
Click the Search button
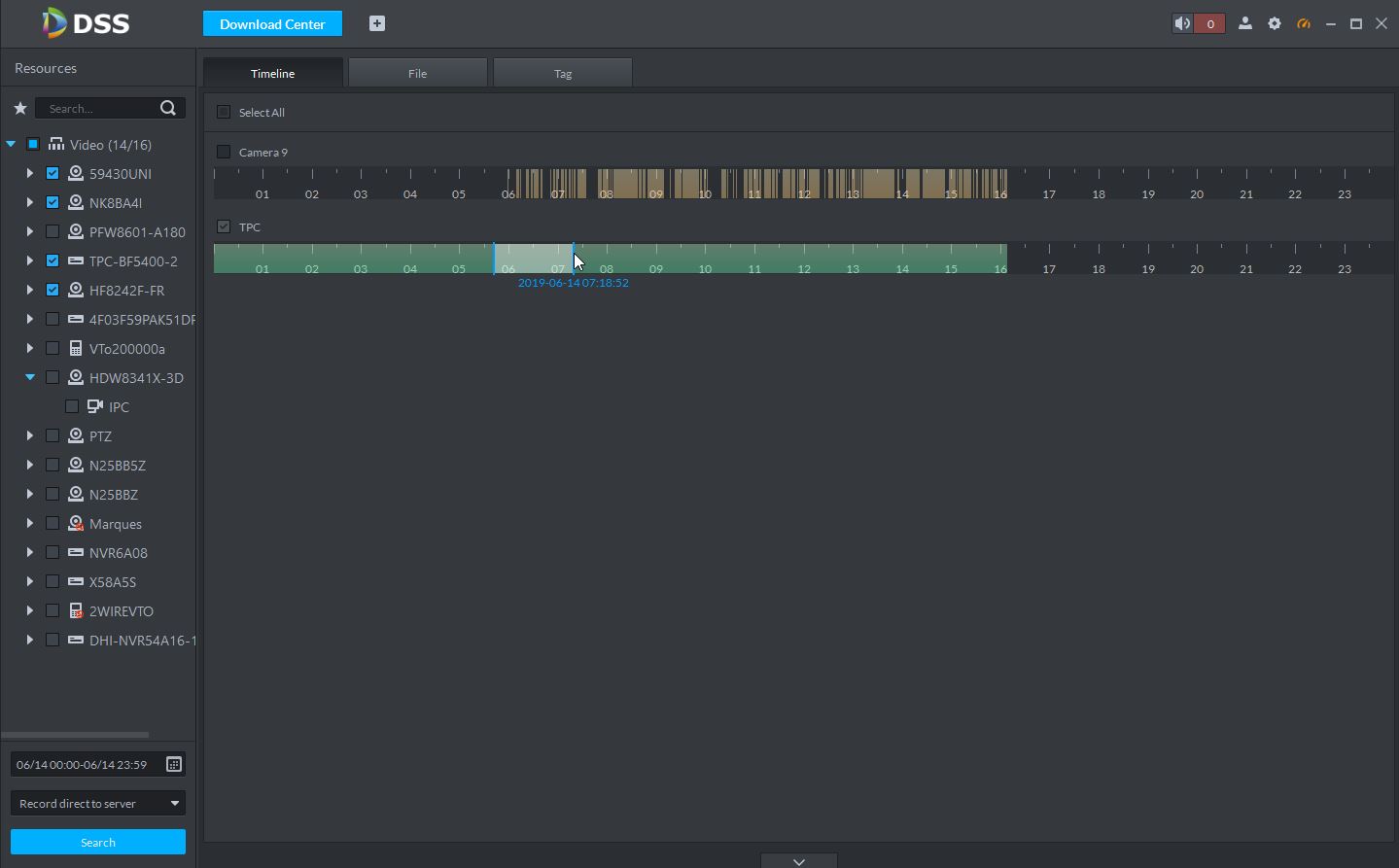coord(98,842)
